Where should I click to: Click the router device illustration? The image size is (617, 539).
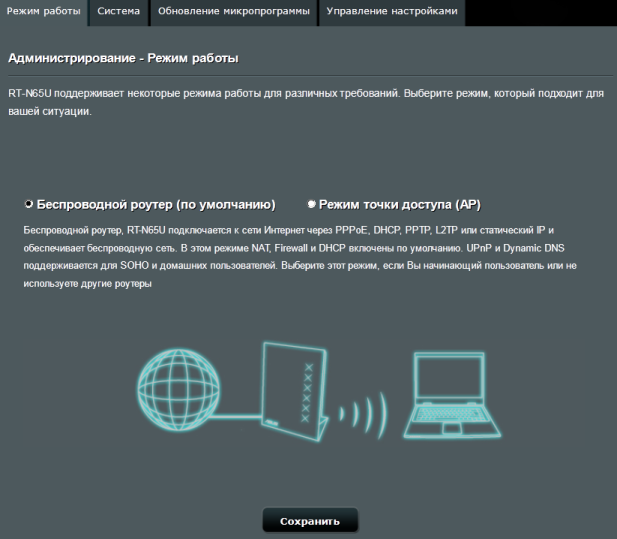[x=295, y=391]
